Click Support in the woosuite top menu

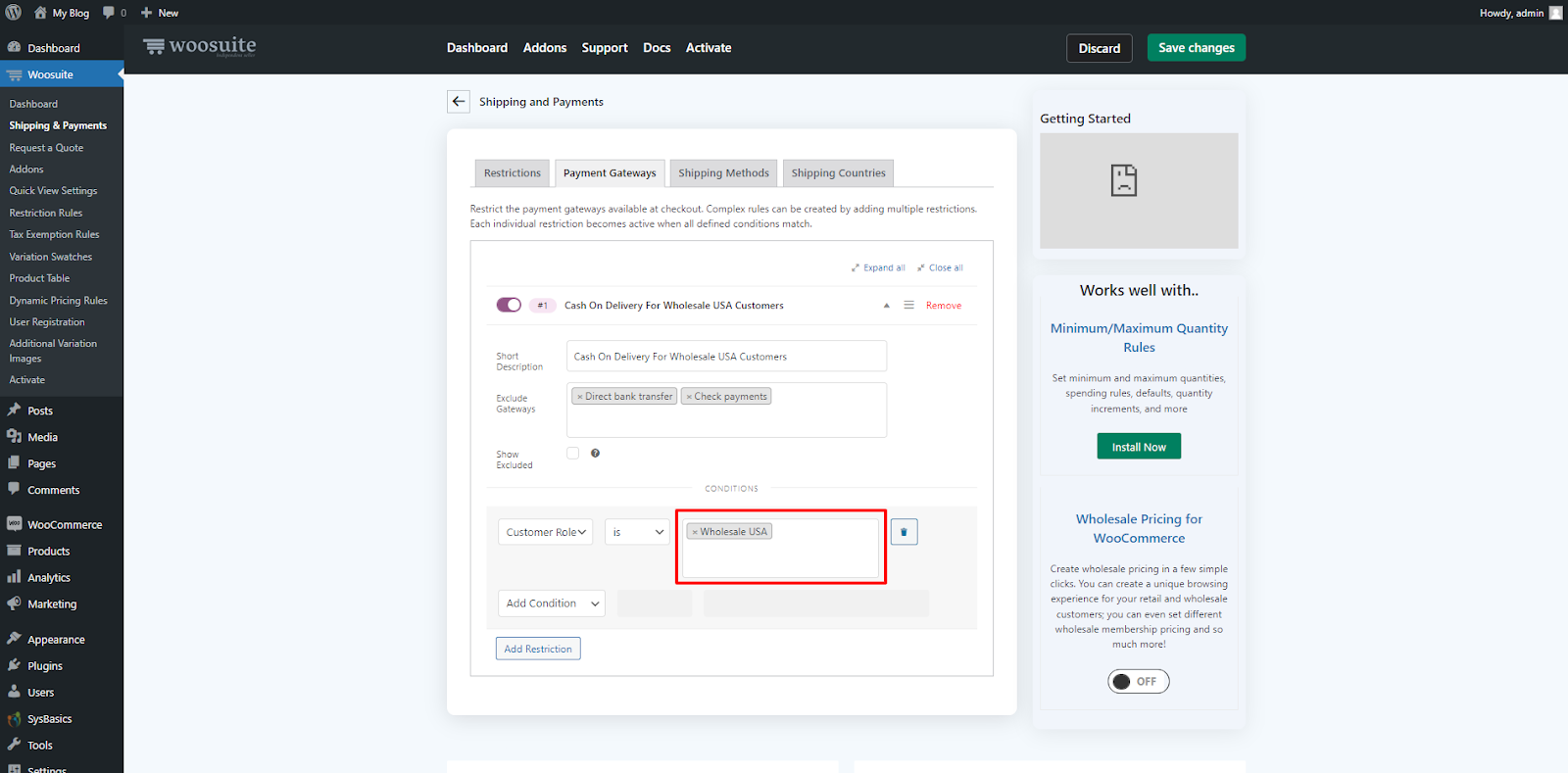point(605,47)
